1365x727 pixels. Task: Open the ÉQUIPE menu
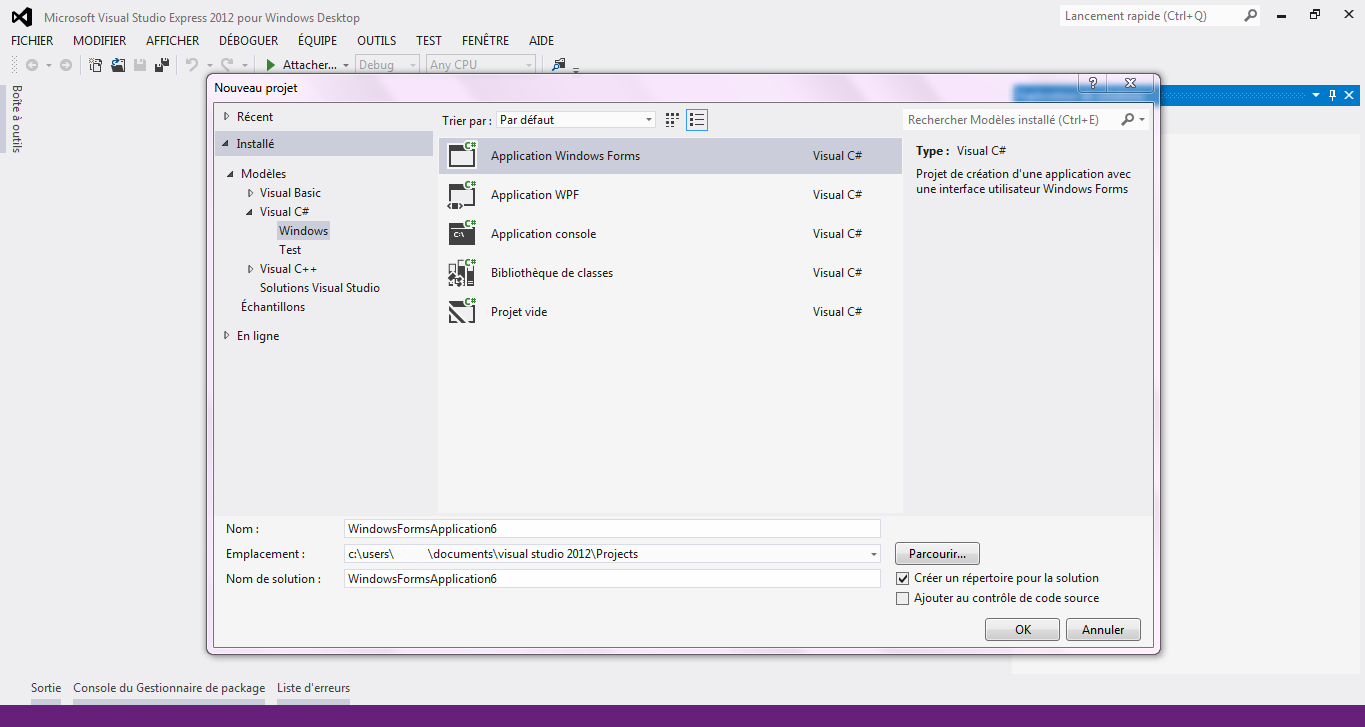(x=318, y=41)
